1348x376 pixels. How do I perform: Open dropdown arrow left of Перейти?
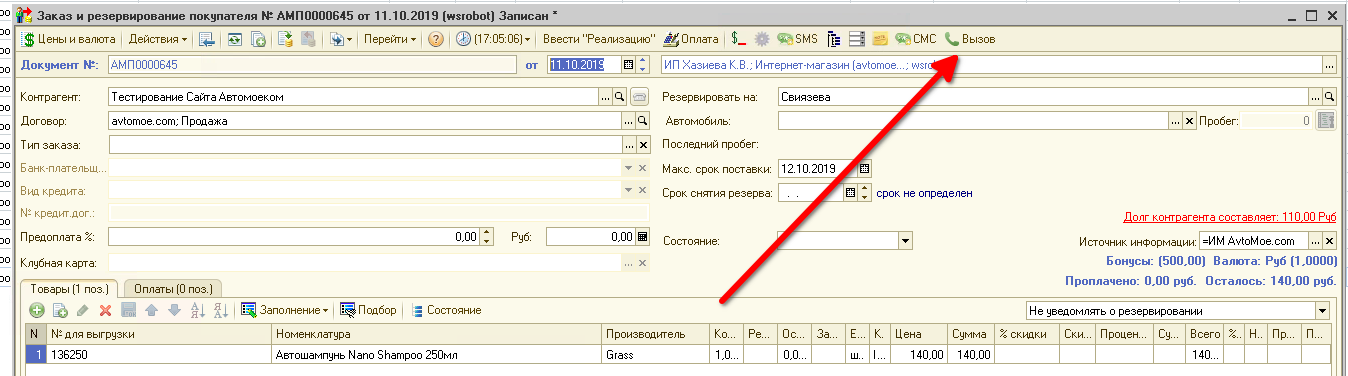click(340, 39)
